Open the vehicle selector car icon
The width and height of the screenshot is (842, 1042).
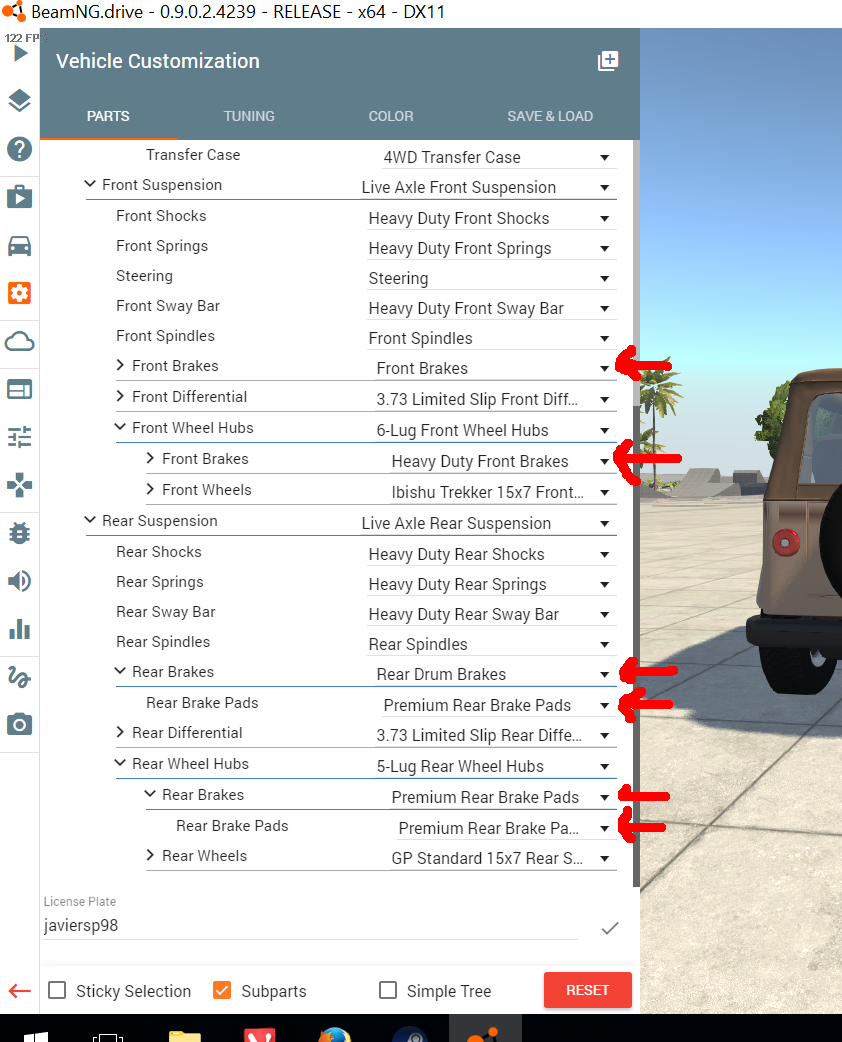click(19, 246)
